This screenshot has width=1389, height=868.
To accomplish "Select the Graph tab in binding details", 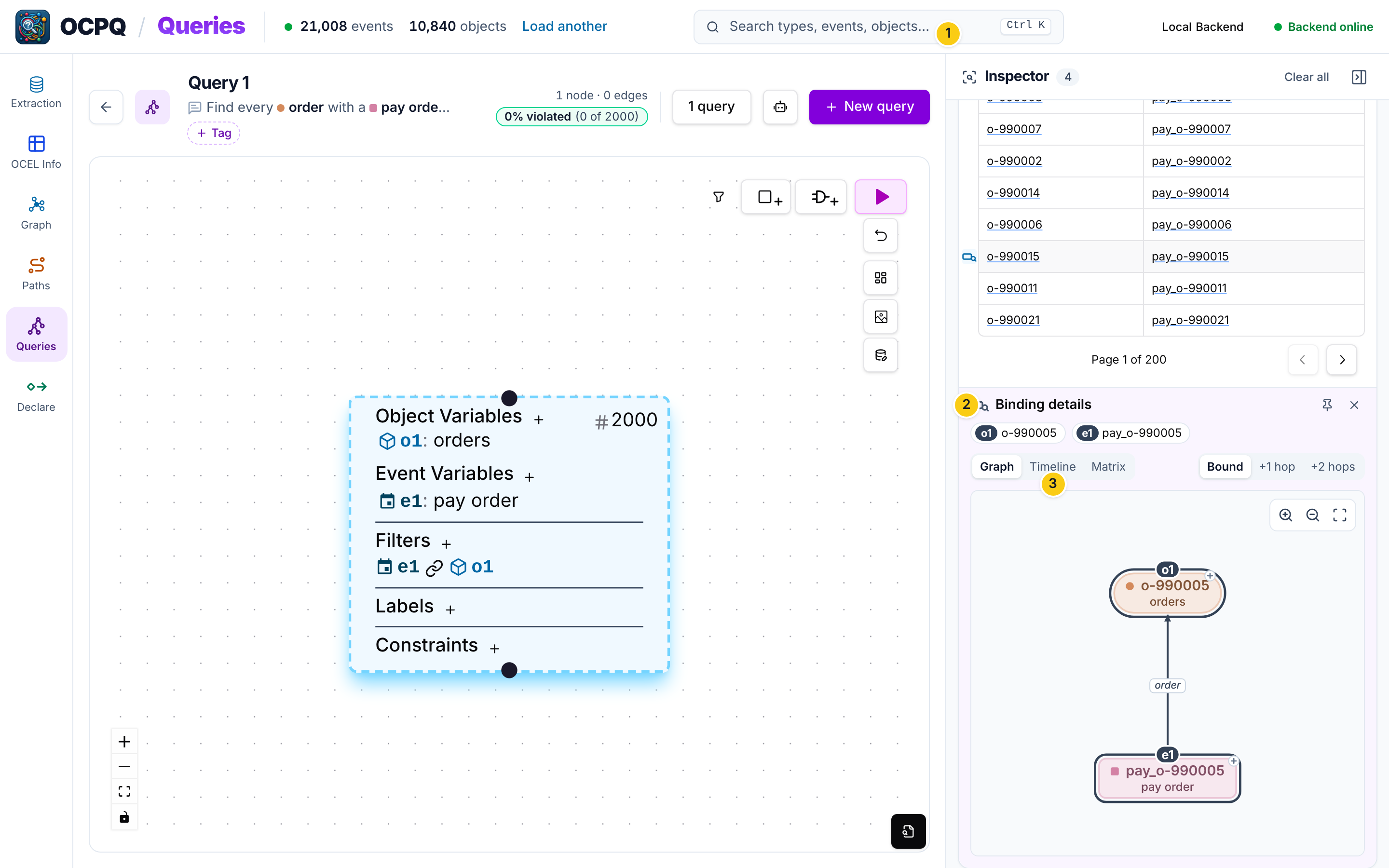I will click(x=996, y=467).
